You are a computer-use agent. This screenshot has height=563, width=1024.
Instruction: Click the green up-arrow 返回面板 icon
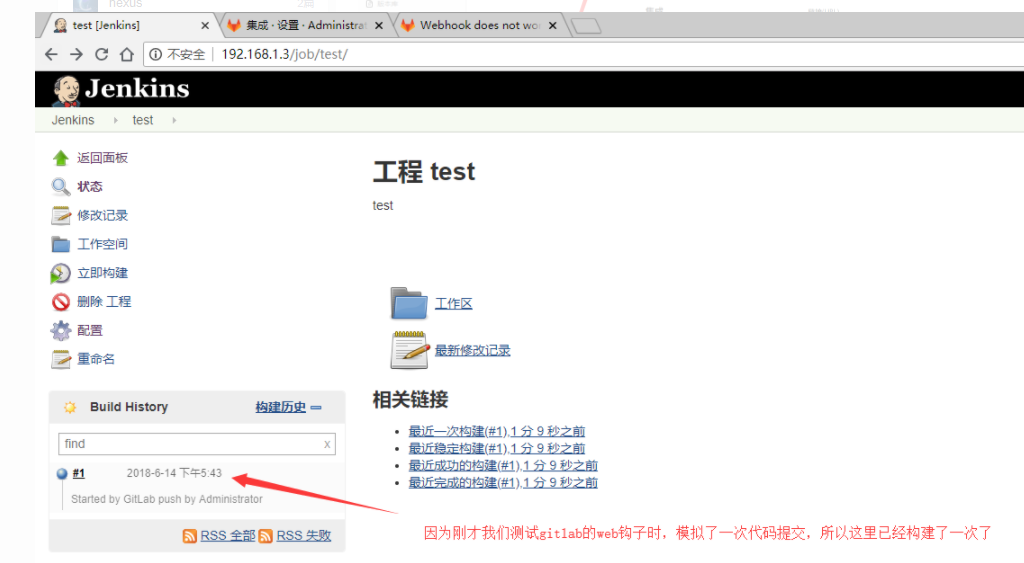click(61, 158)
